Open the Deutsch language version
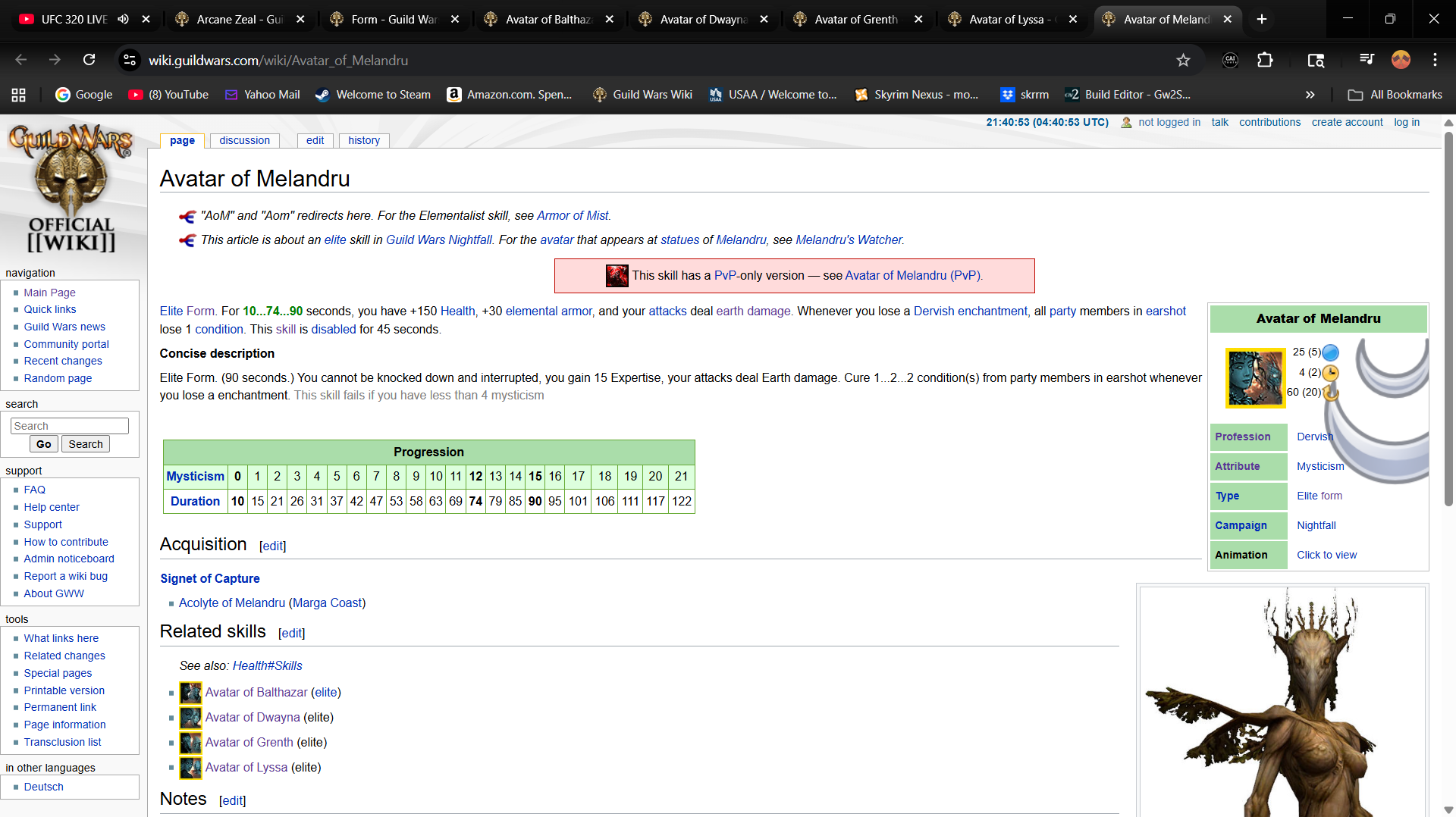This screenshot has height=817, width=1456. coord(43,787)
